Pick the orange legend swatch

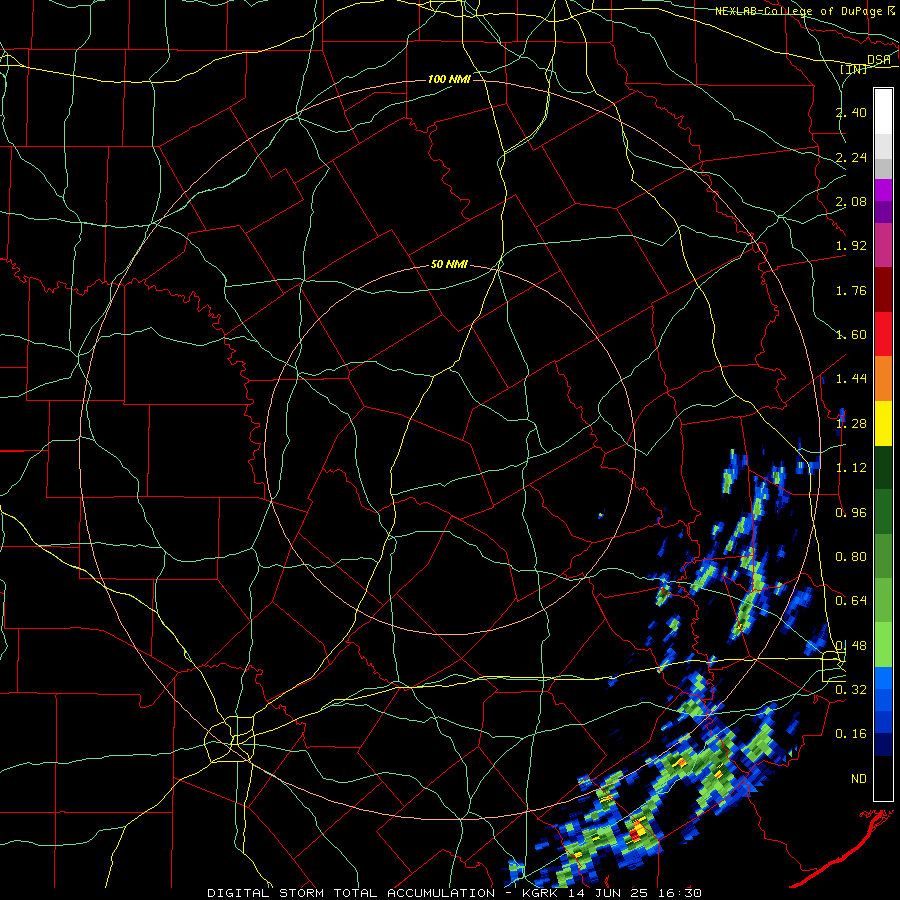(883, 379)
